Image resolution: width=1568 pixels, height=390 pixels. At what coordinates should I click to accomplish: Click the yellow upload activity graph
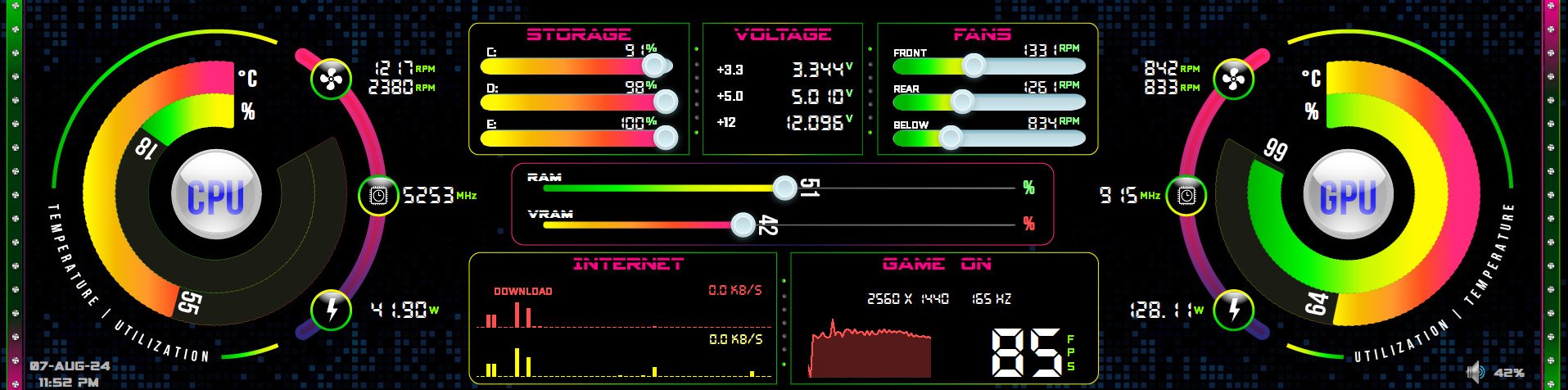625,362
